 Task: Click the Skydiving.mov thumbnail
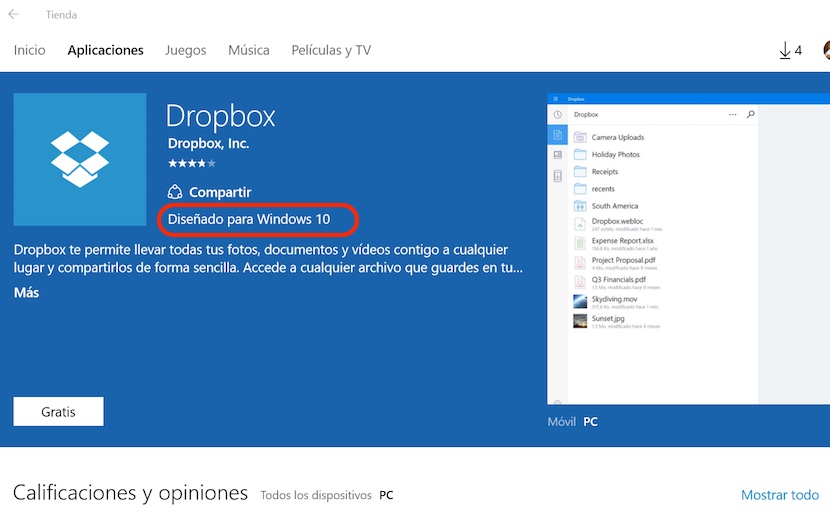(x=580, y=301)
